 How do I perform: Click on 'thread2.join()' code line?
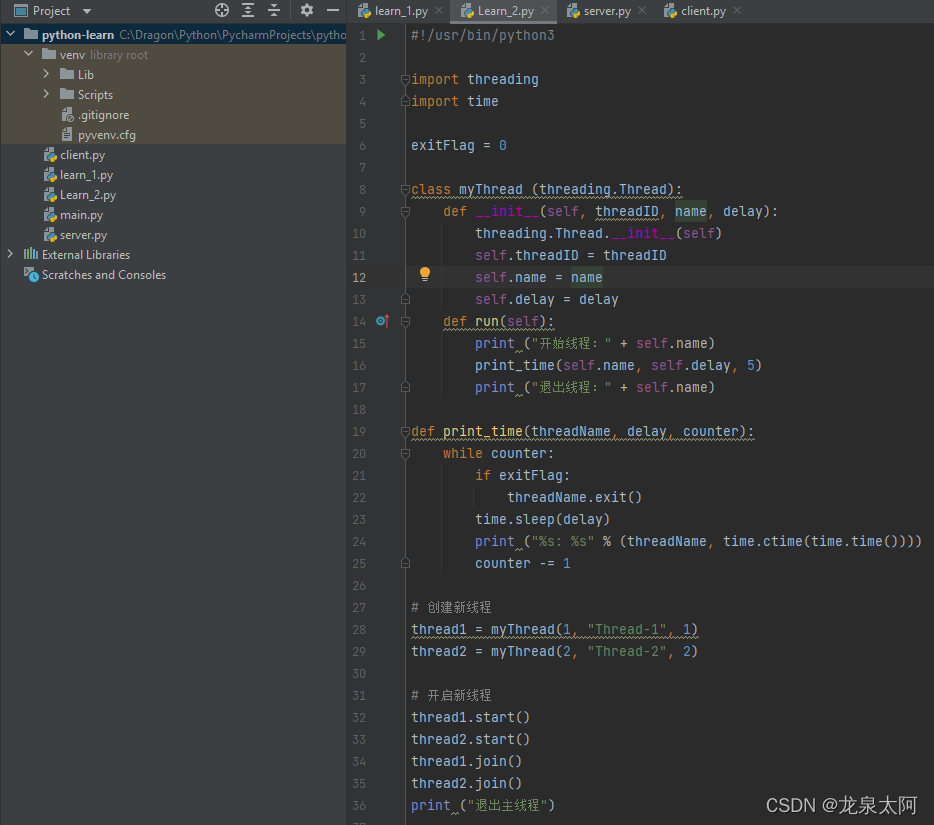click(466, 783)
